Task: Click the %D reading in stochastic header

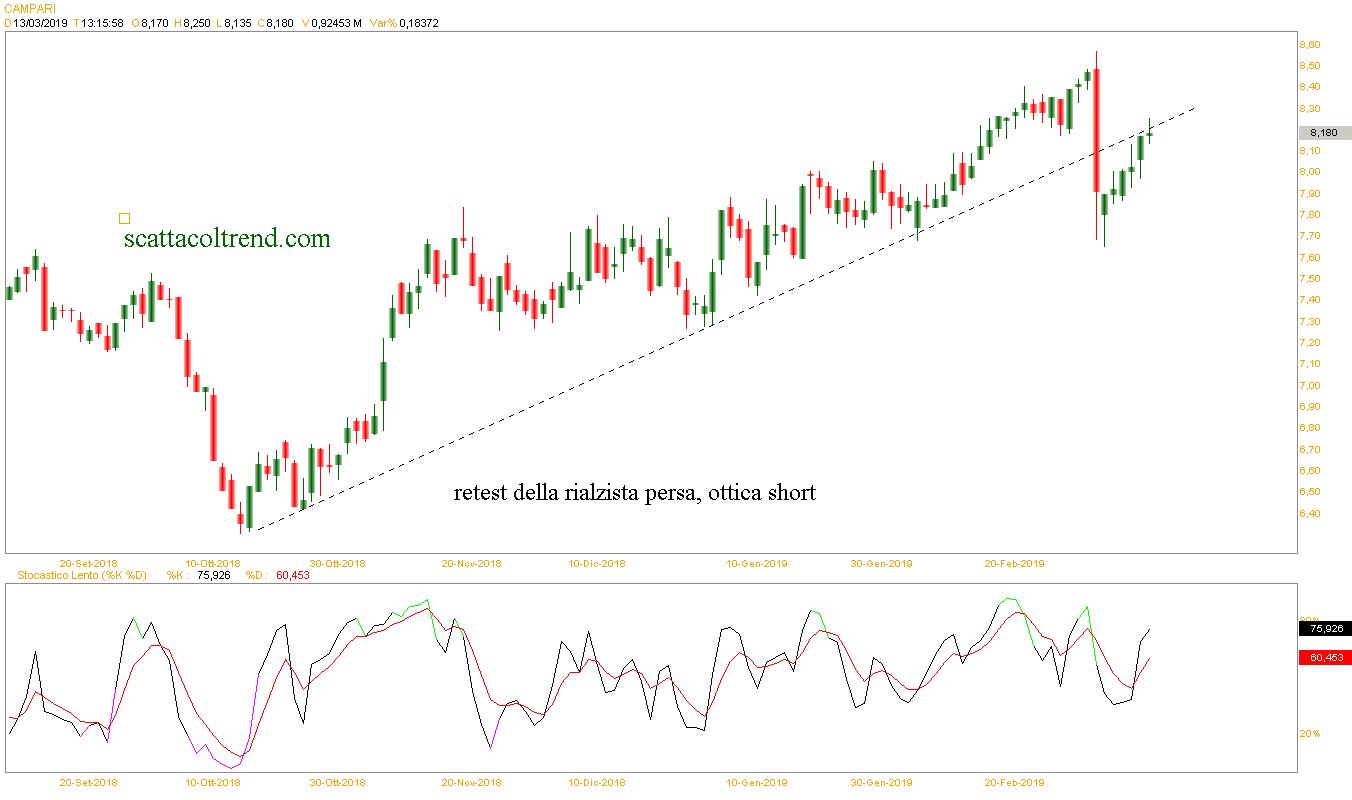Action: pyautogui.click(x=291, y=576)
